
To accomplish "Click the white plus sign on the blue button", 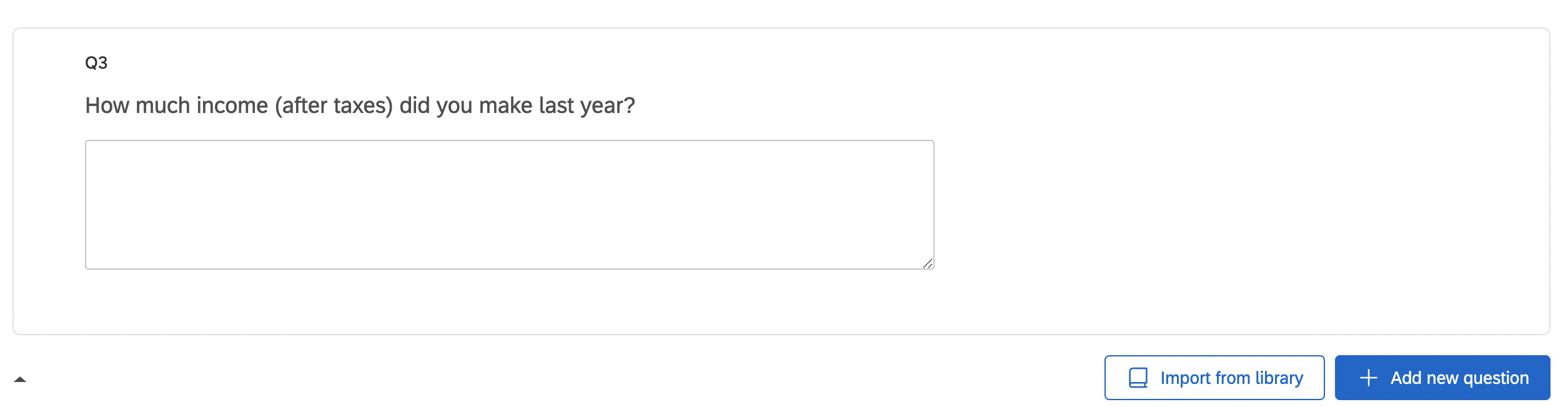I will click(x=1368, y=378).
